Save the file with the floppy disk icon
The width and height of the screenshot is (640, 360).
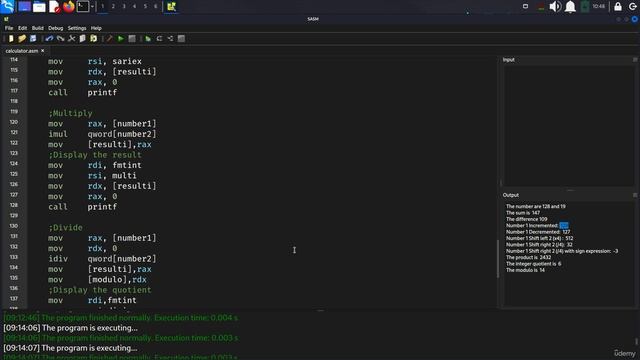pos(33,38)
